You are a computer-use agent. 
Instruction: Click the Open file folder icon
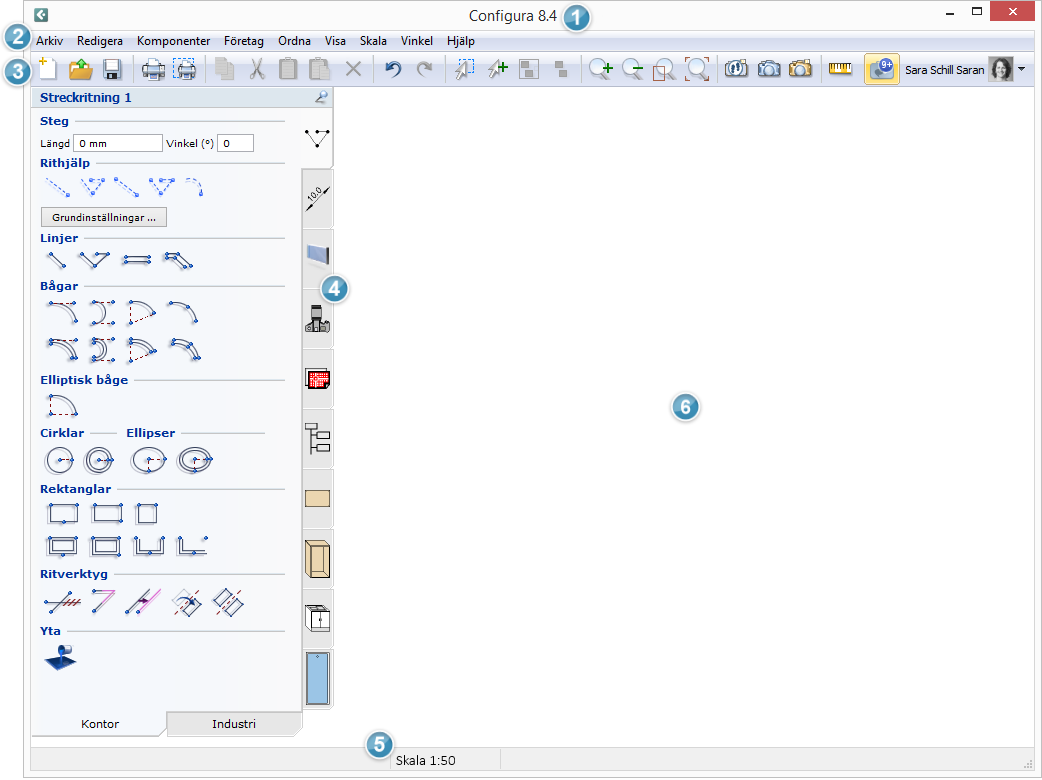tap(80, 69)
